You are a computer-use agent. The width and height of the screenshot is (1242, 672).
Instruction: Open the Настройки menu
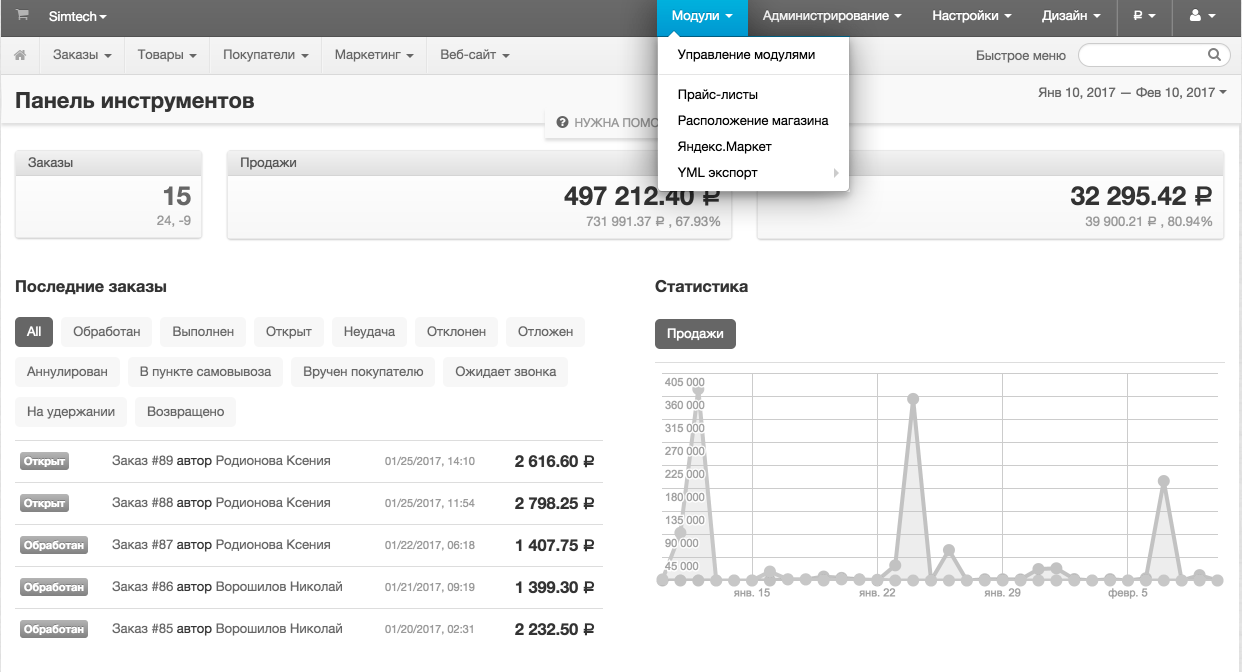pyautogui.click(x=972, y=16)
